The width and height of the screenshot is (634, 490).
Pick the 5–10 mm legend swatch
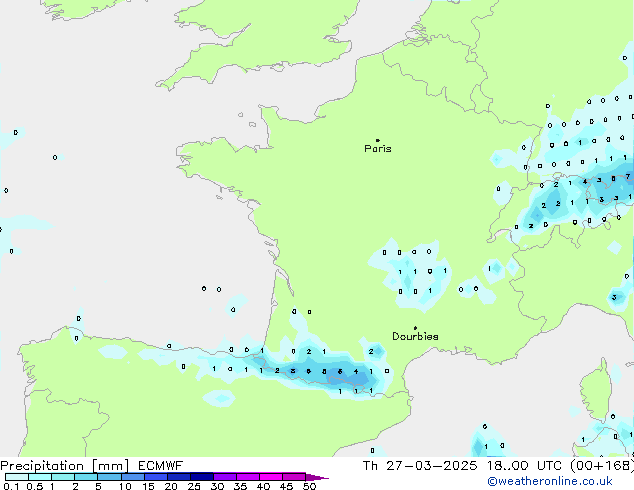coord(109,477)
